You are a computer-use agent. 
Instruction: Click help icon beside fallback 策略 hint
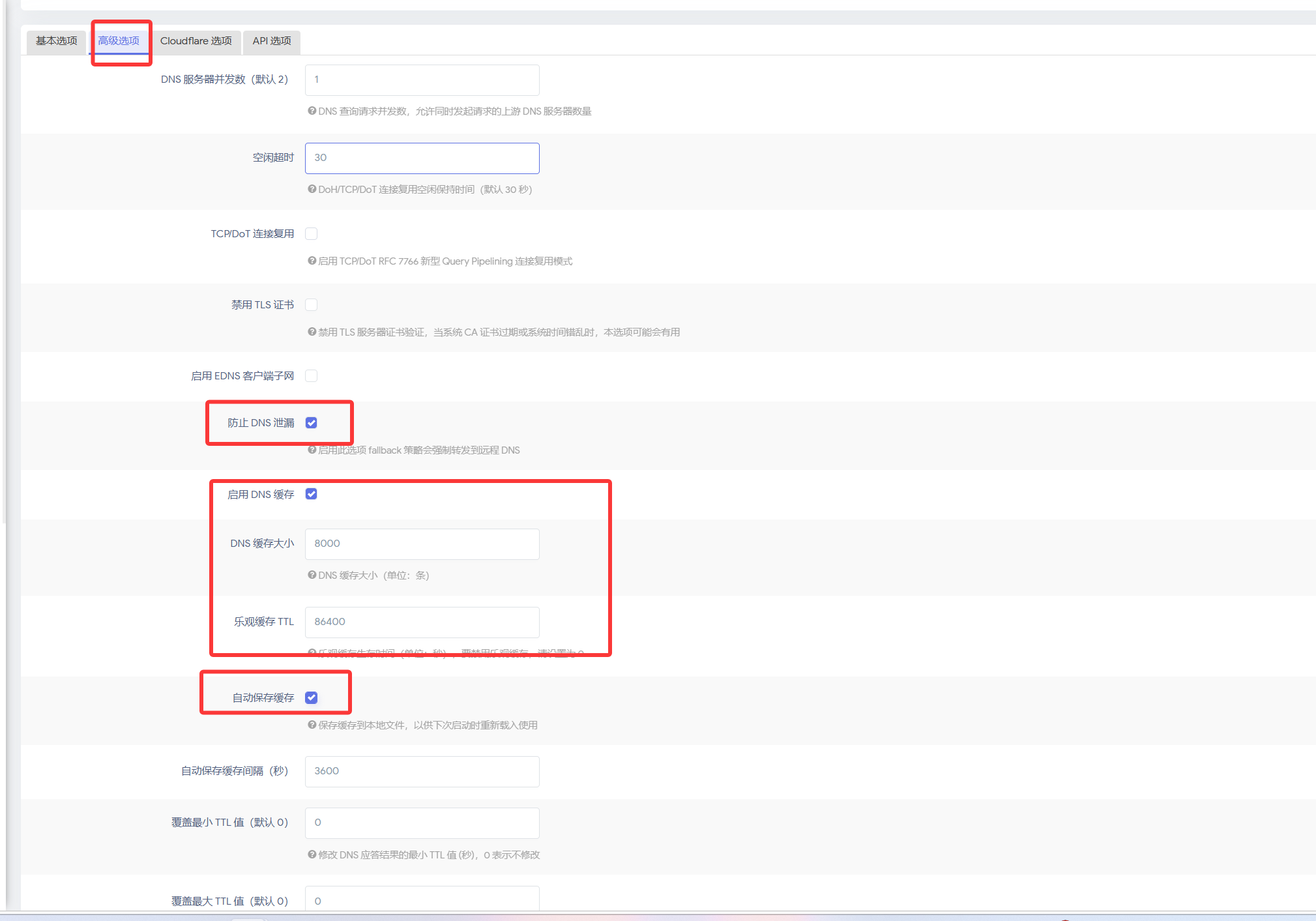(312, 450)
